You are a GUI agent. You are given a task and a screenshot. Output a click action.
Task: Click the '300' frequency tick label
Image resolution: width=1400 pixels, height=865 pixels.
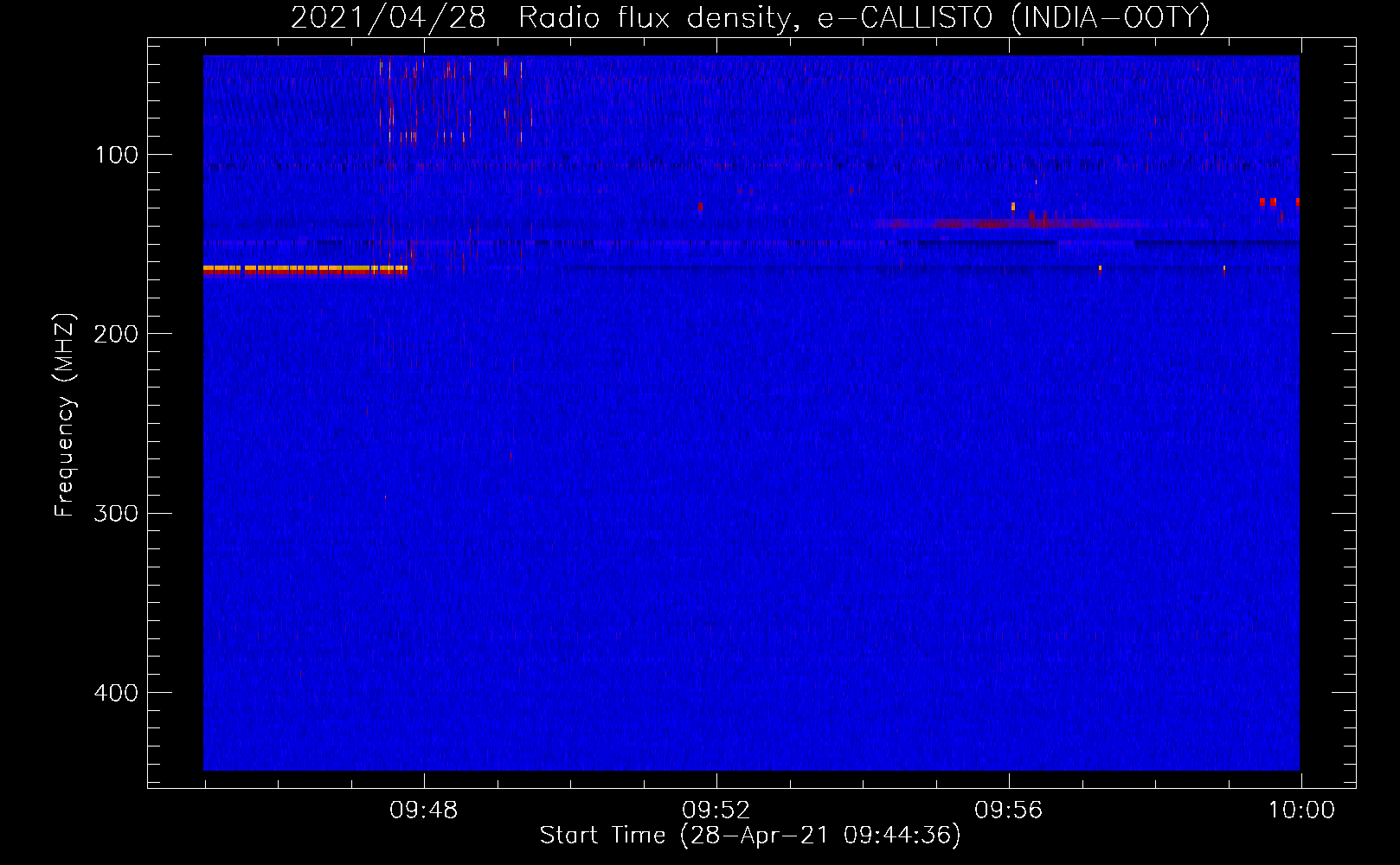[x=116, y=513]
